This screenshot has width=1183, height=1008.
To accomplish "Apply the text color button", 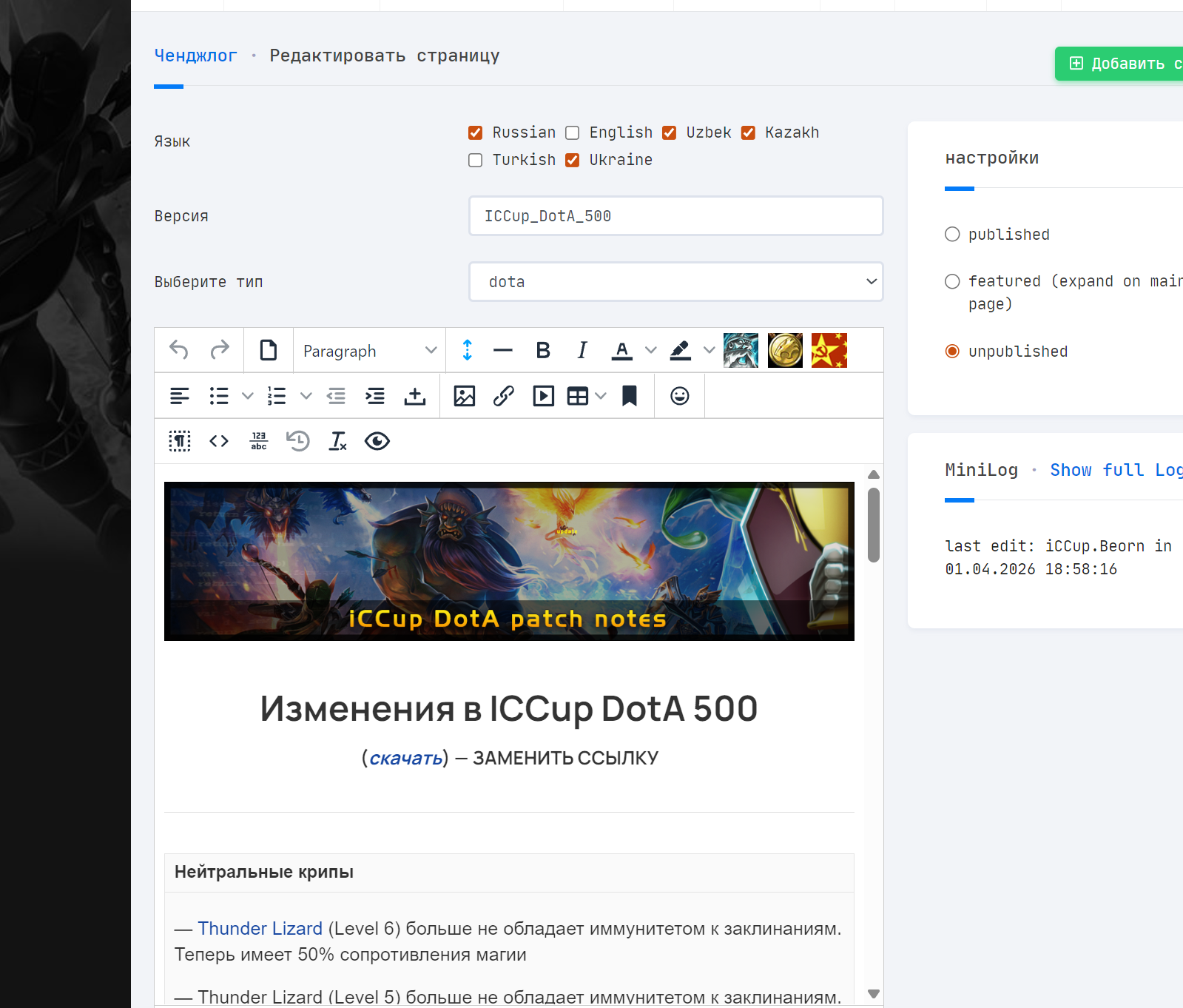I will [622, 350].
